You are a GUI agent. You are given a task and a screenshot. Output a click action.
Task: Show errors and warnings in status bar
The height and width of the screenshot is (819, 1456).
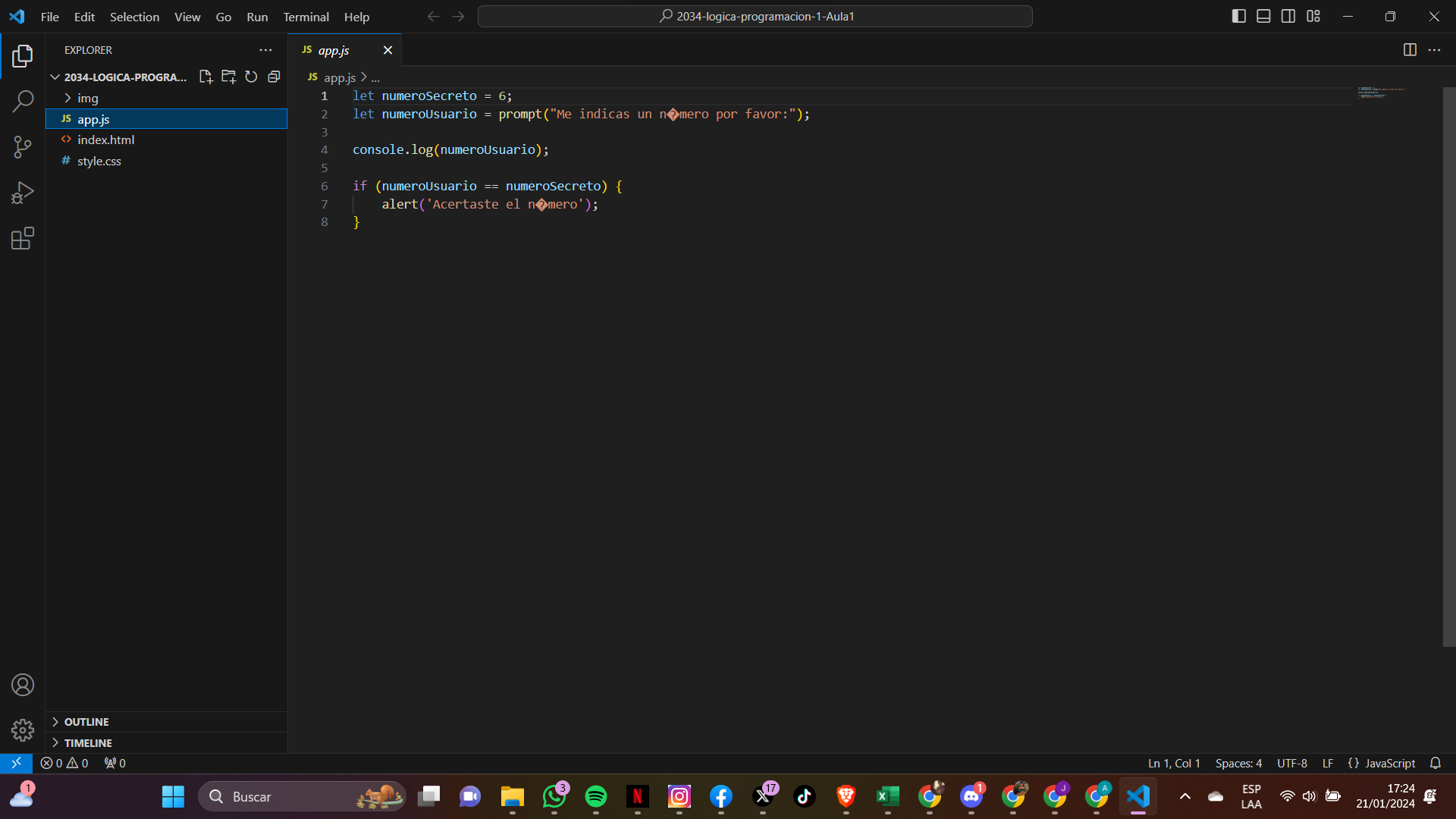pos(64,763)
